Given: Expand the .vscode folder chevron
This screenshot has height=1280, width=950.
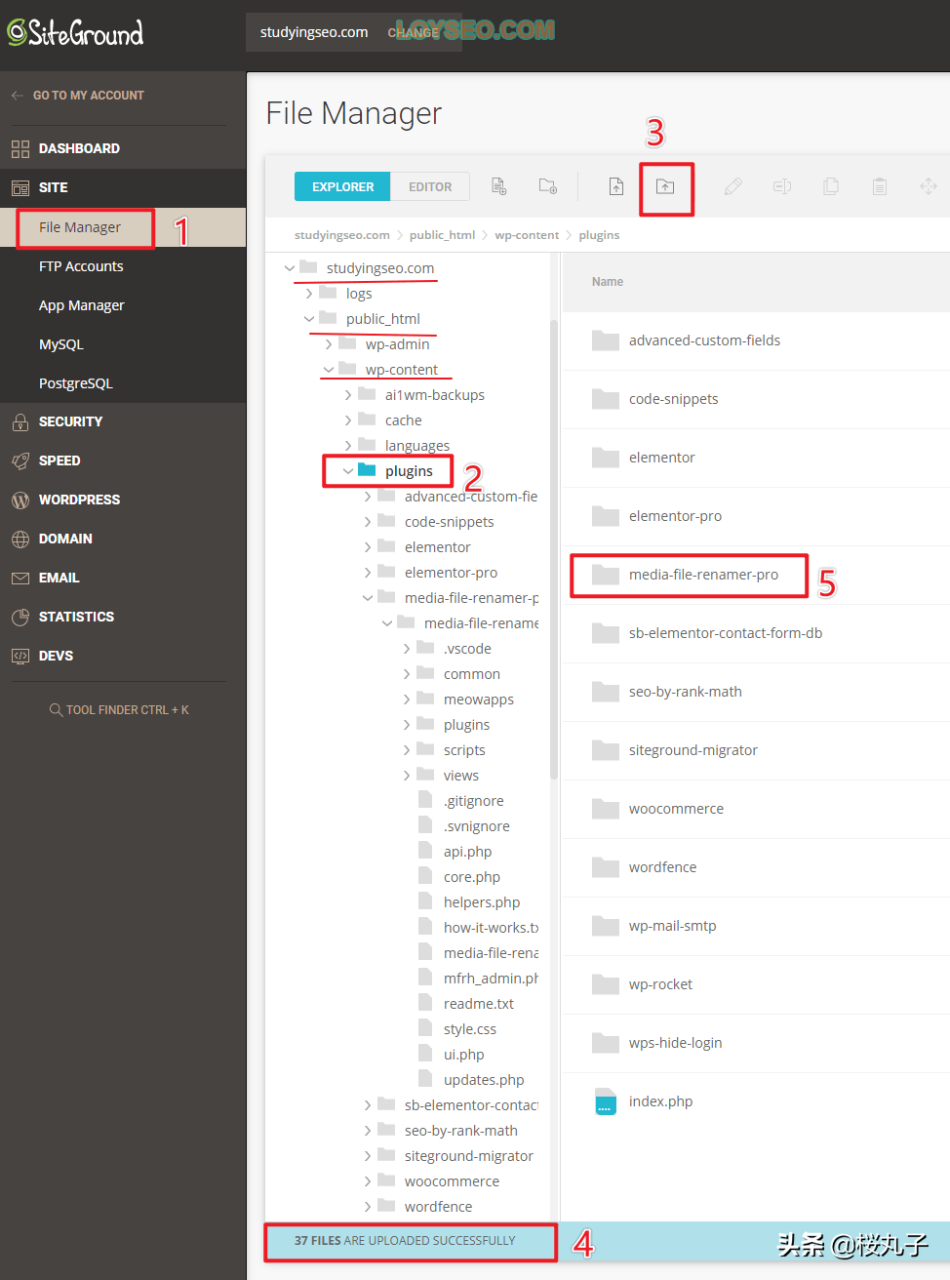Looking at the screenshot, I should [407, 649].
